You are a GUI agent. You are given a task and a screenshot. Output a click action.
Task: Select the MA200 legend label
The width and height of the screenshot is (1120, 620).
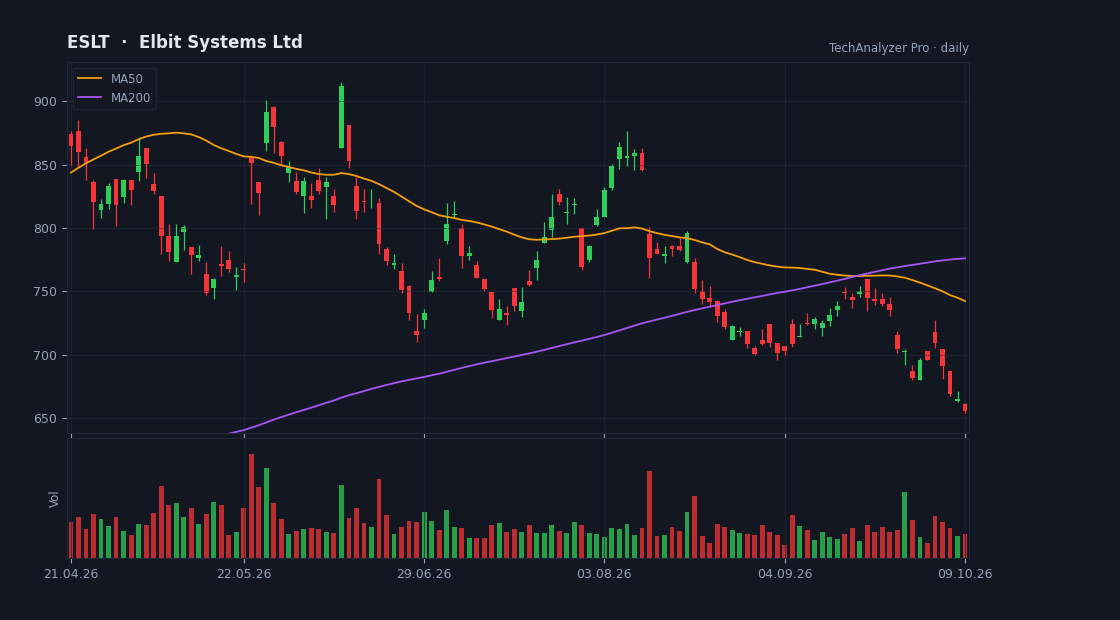tap(131, 98)
